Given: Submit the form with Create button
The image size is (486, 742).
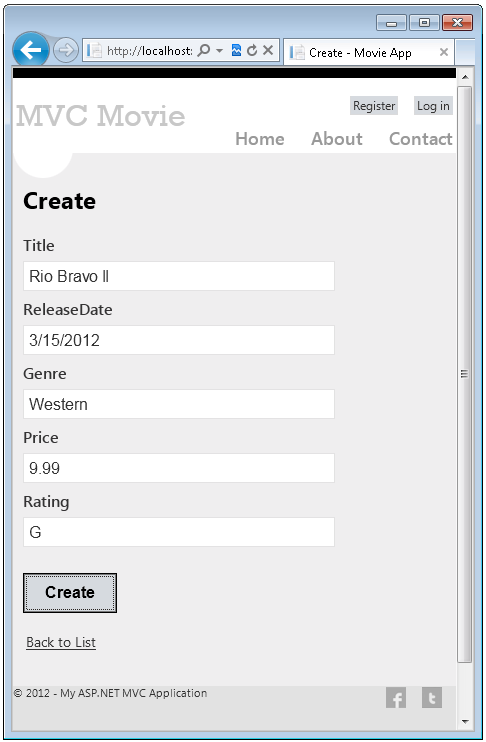Looking at the screenshot, I should 70,593.
